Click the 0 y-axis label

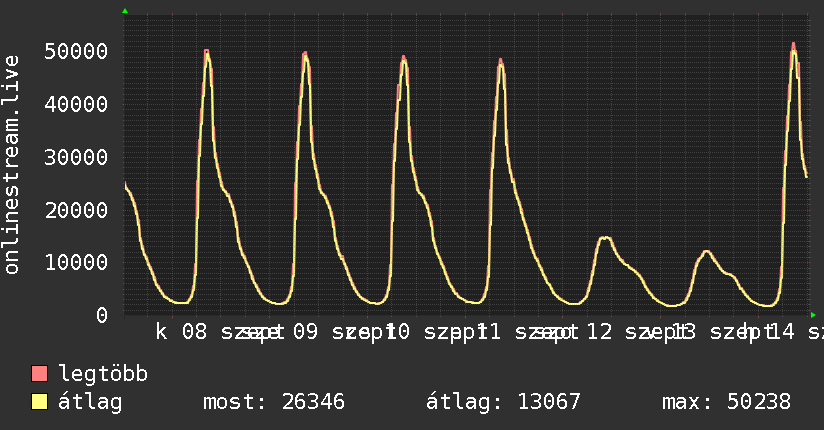click(x=102, y=315)
